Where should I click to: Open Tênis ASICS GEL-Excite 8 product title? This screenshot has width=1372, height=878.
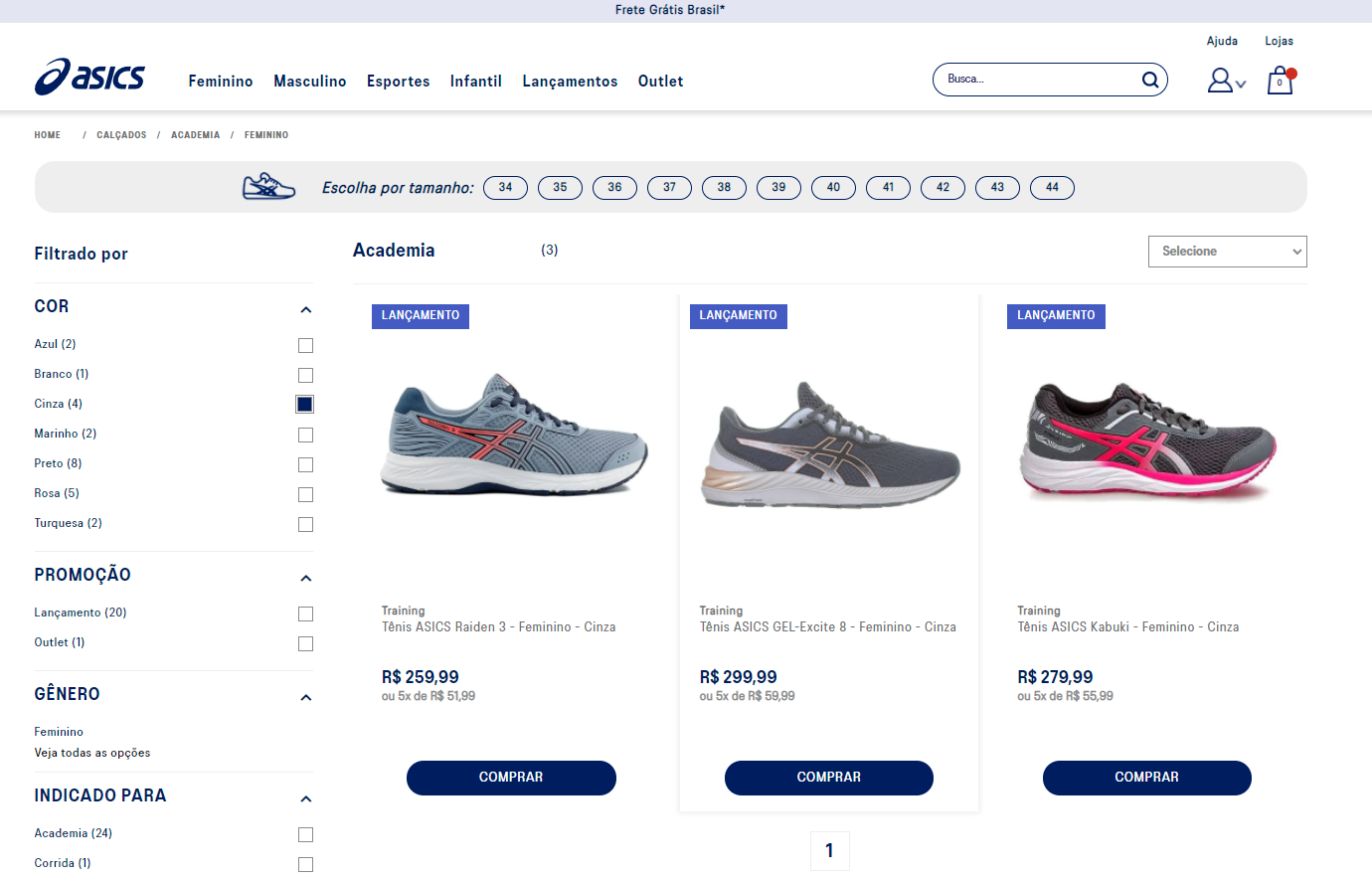(x=828, y=627)
